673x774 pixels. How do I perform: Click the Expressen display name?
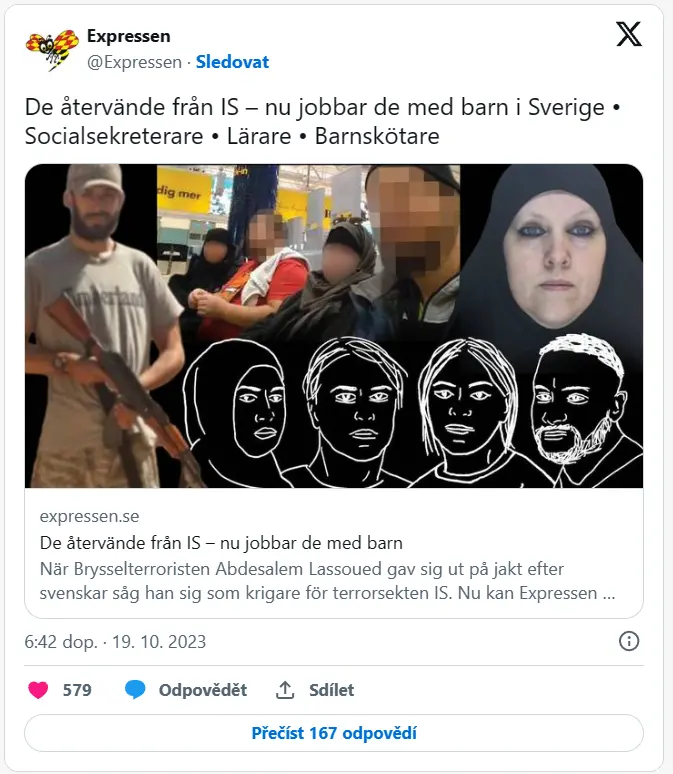coord(128,36)
